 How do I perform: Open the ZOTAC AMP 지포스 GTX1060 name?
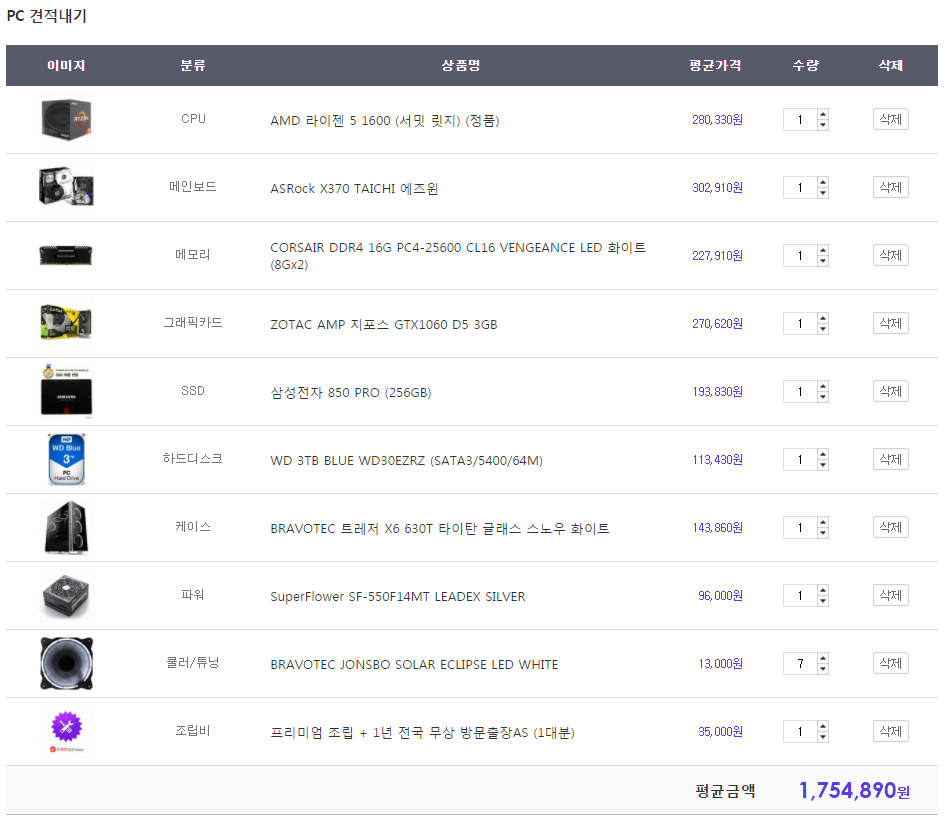pos(384,324)
